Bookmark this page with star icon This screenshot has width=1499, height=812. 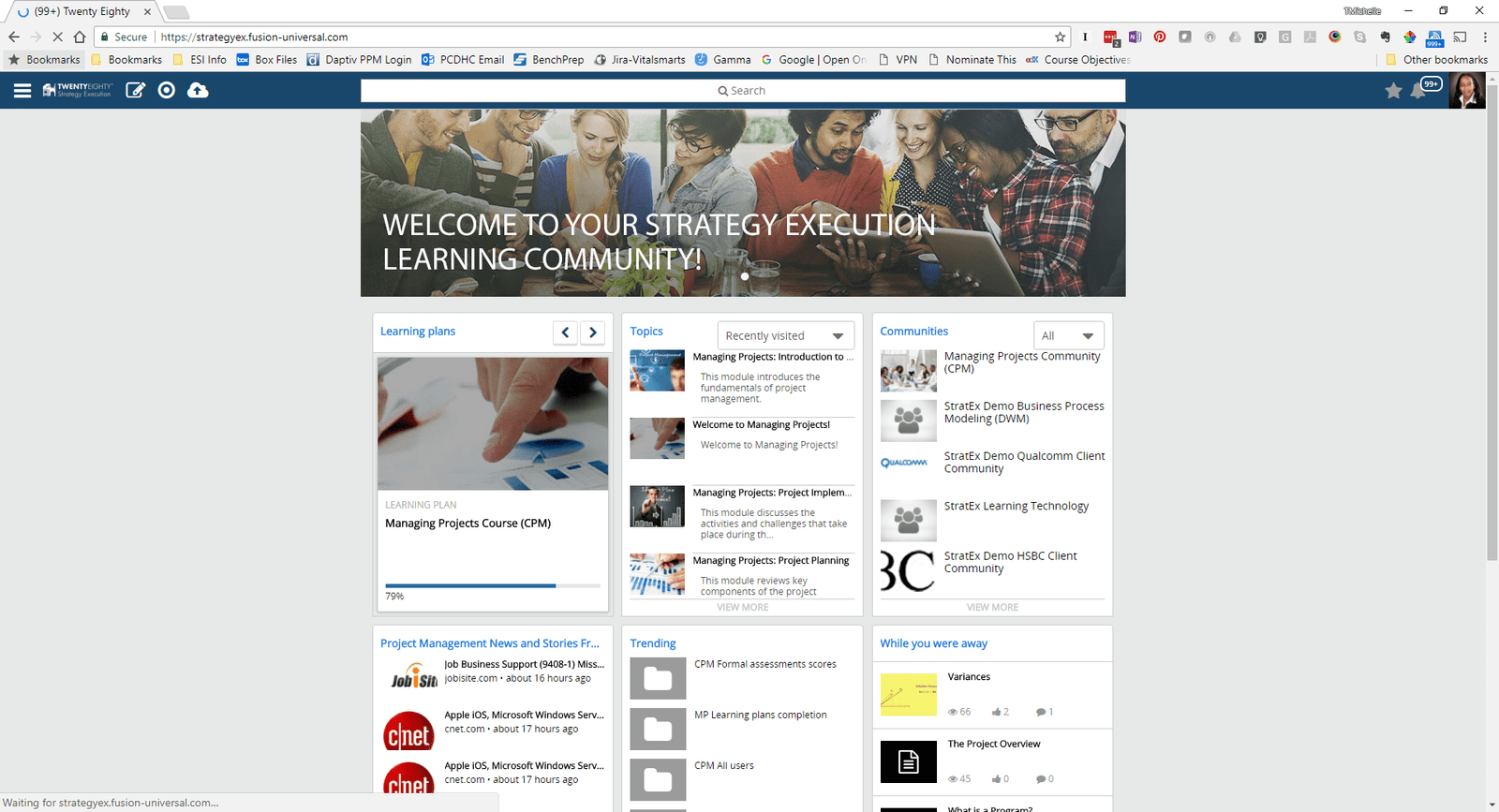[1060, 37]
